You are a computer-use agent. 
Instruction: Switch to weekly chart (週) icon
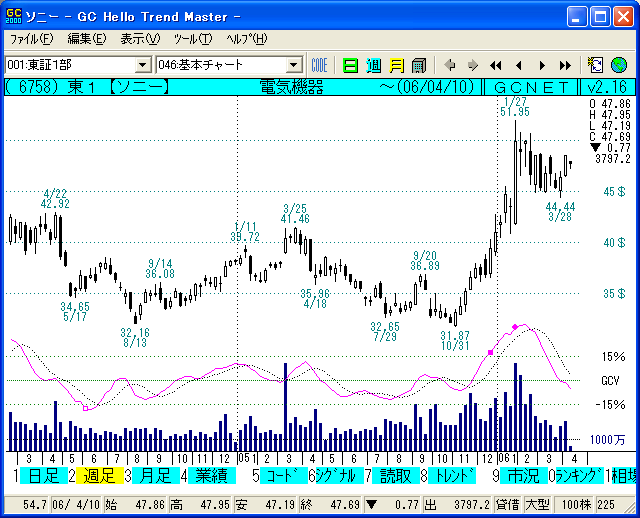tap(373, 65)
